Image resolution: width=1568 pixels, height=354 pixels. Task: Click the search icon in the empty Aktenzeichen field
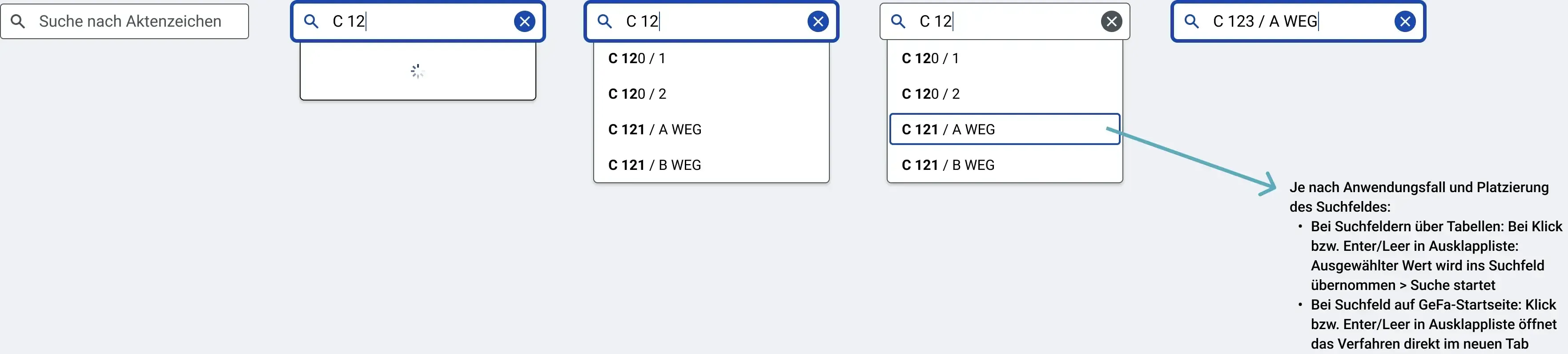pos(18,21)
